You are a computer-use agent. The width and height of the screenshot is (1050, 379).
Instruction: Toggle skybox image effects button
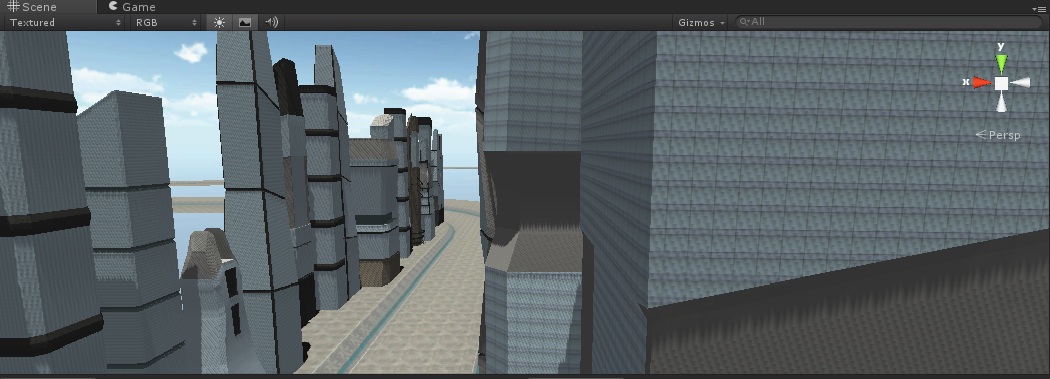245,22
